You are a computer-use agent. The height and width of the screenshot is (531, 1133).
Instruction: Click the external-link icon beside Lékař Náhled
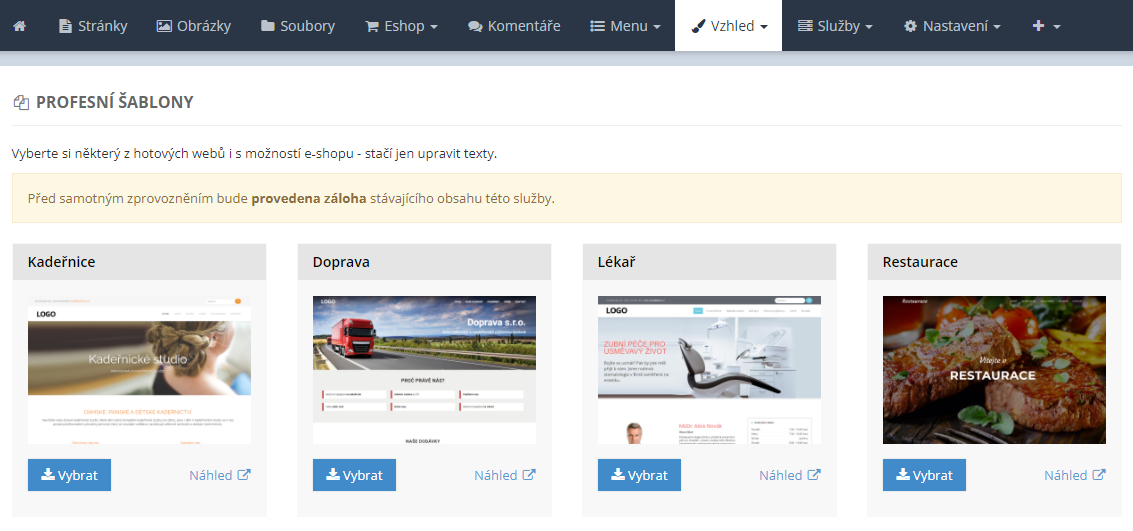(x=814, y=475)
